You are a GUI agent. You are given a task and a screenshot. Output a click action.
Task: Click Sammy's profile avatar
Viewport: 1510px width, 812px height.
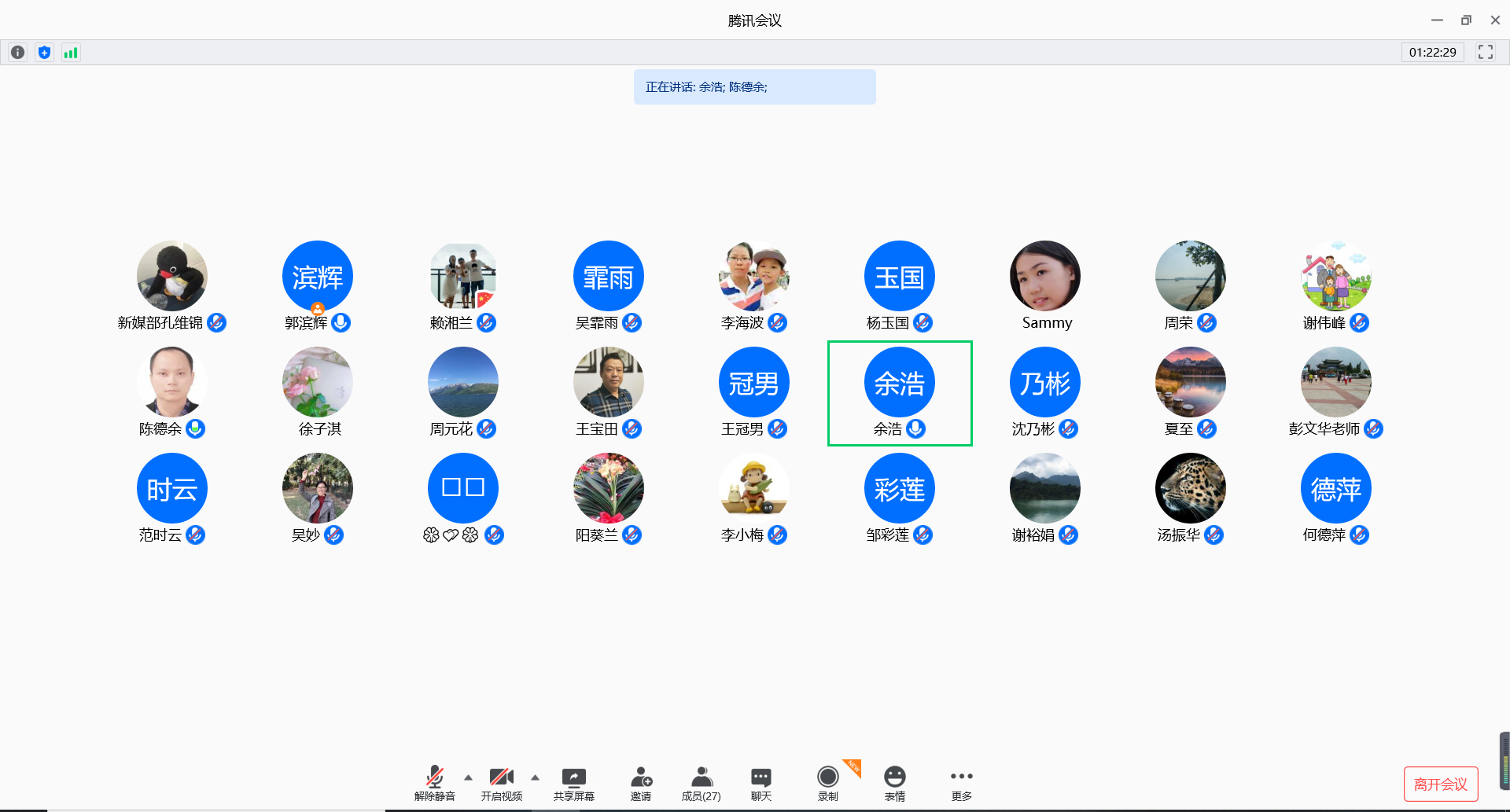click(1044, 276)
